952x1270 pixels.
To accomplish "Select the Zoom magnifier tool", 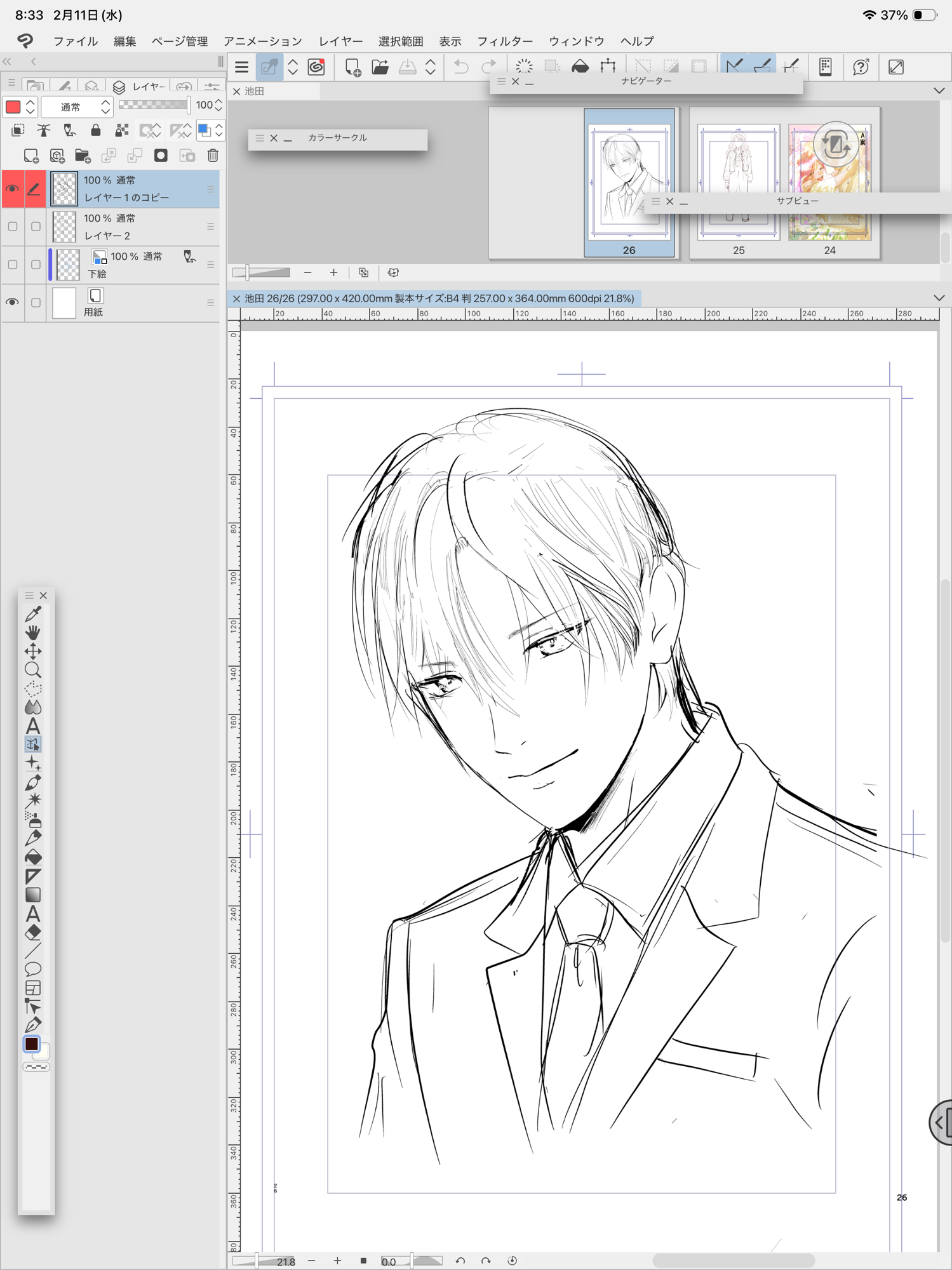I will (33, 670).
